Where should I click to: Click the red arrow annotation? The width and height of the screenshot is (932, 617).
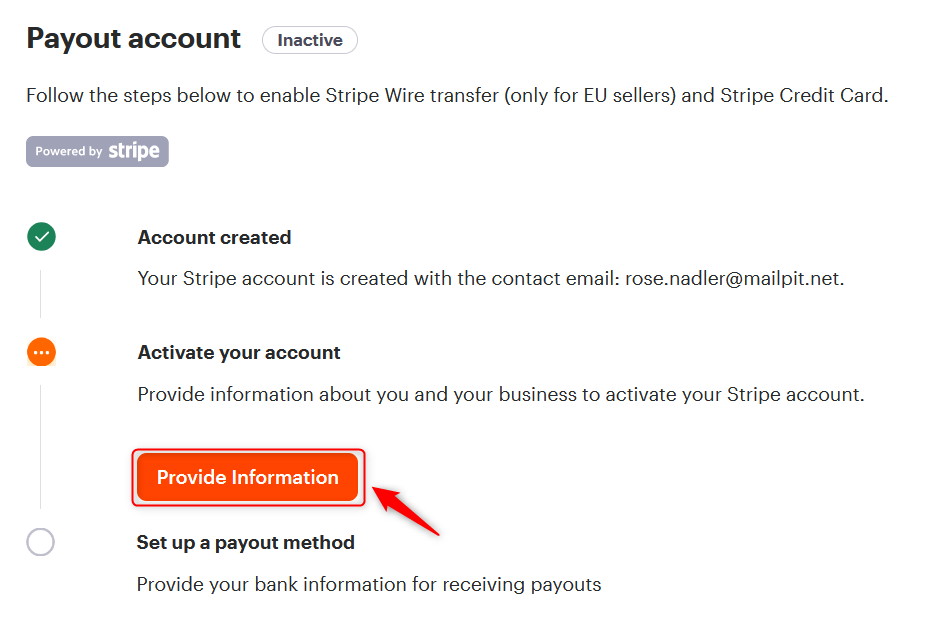(x=406, y=511)
